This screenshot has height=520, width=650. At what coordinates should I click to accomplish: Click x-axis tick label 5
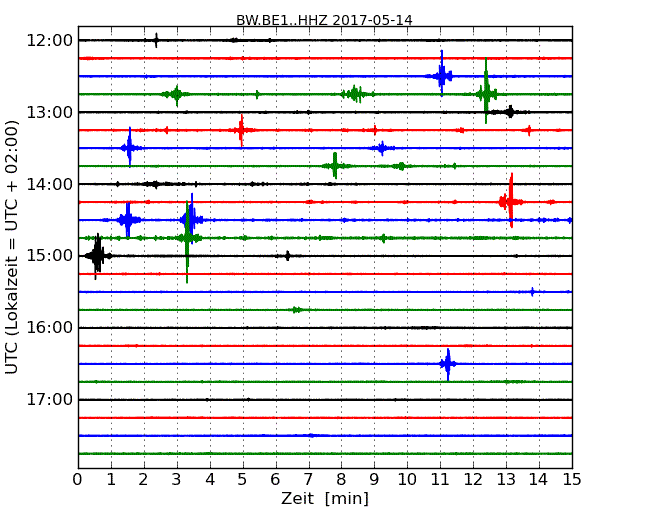[x=243, y=480]
